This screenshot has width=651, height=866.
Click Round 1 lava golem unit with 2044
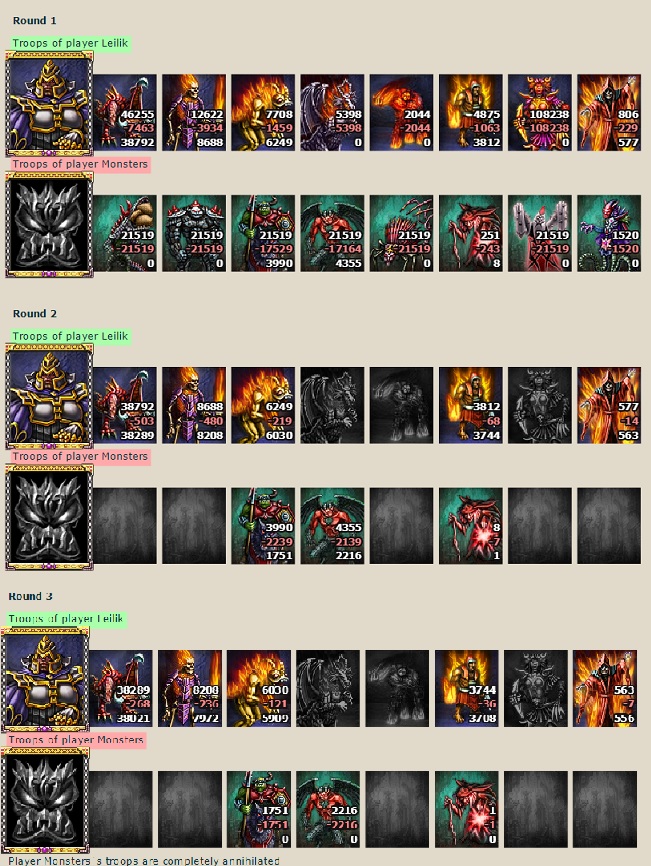[401, 113]
